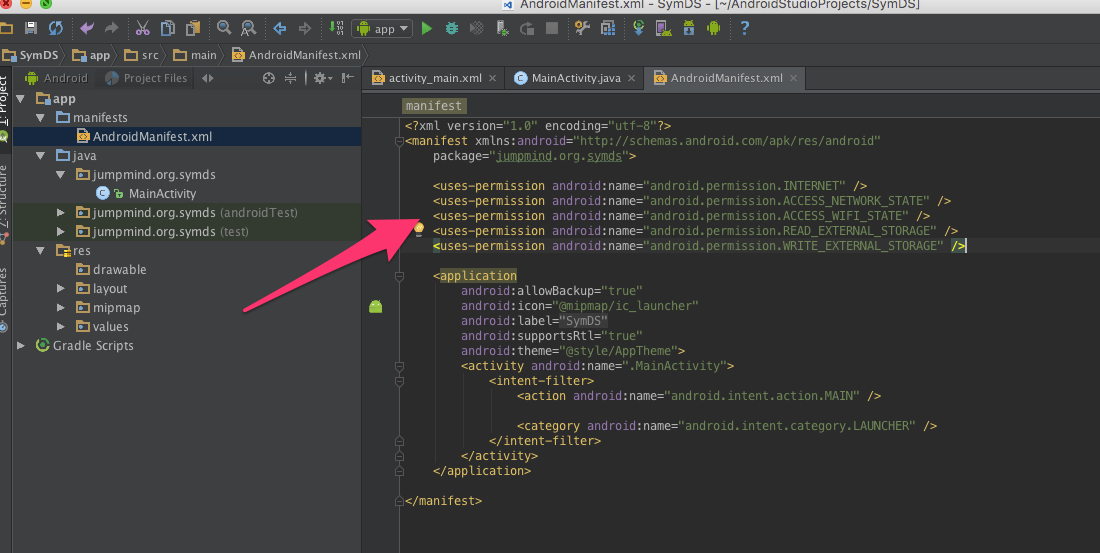
Task: Collapse the manifests folder
Action: 41,118
